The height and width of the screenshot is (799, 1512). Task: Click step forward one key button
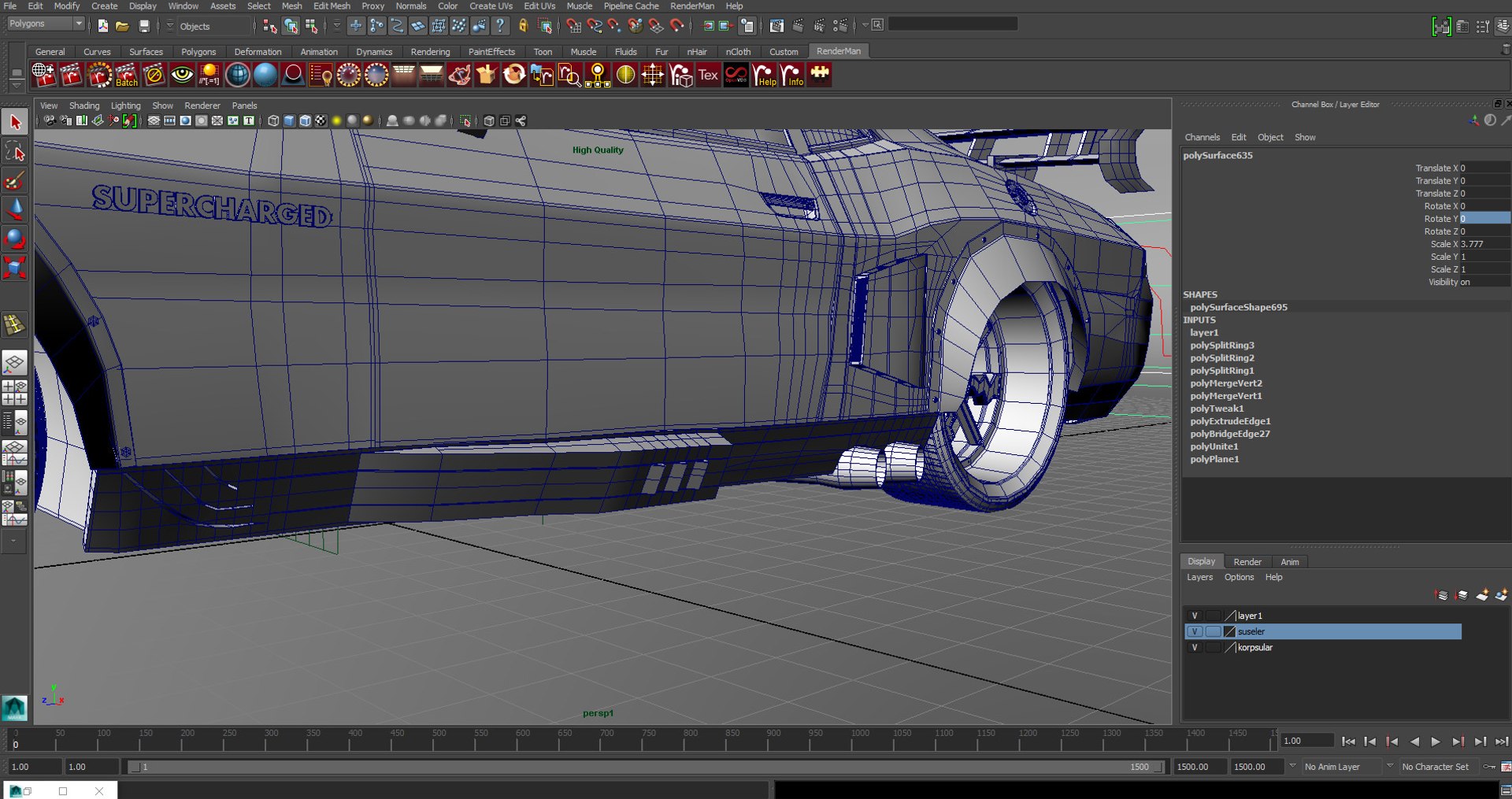pos(1458,742)
